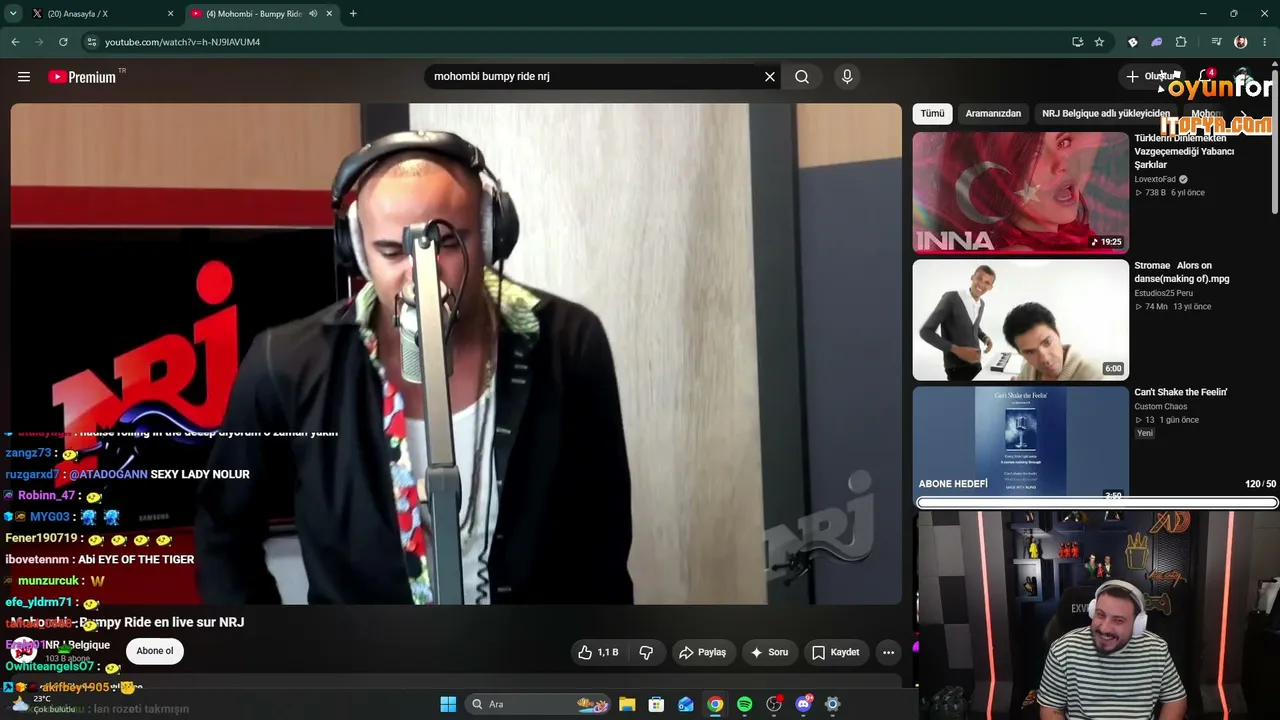Open Stromae Alors on danse title link
This screenshot has width=1280, height=720.
[x=1182, y=272]
